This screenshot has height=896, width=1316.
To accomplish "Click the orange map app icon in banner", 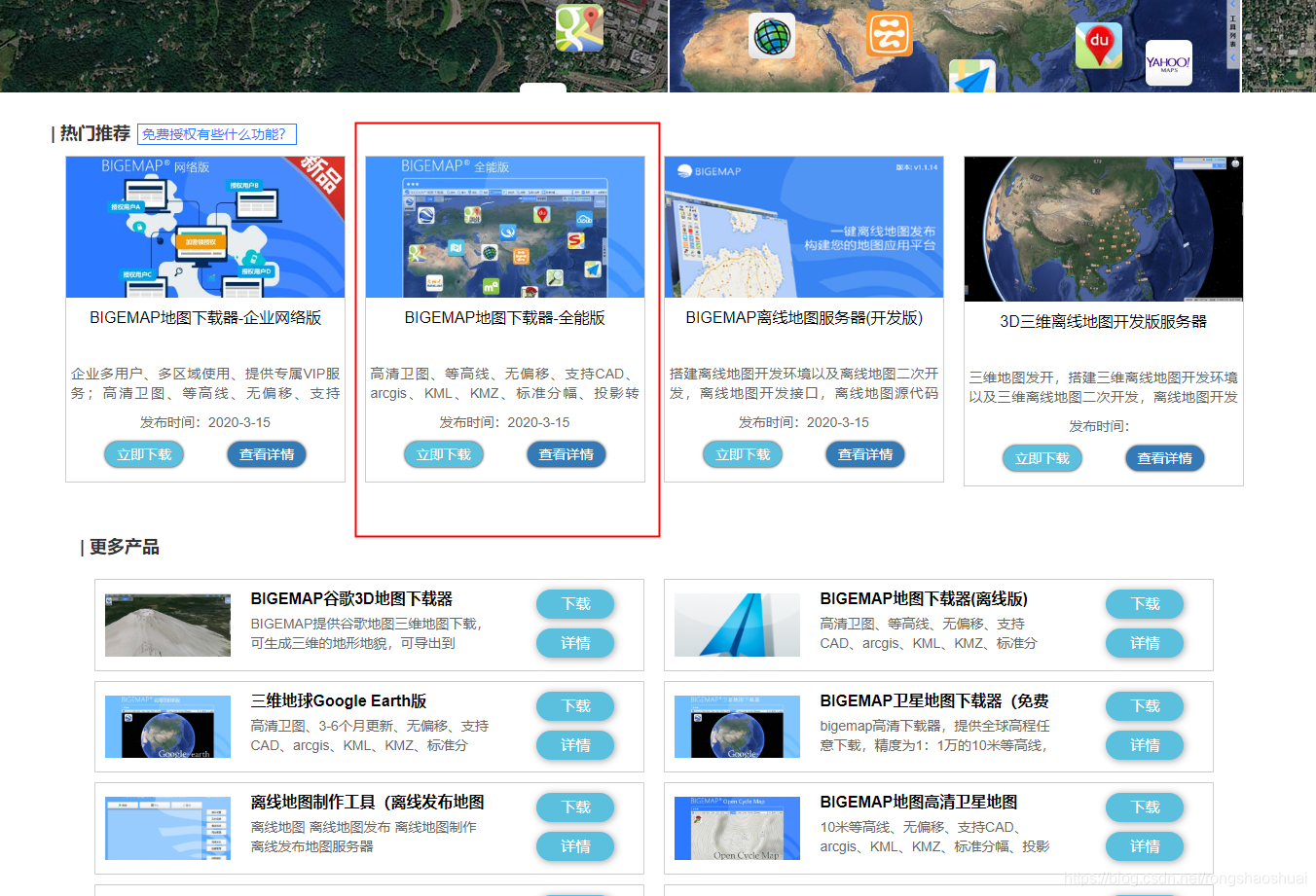I will coord(890,33).
